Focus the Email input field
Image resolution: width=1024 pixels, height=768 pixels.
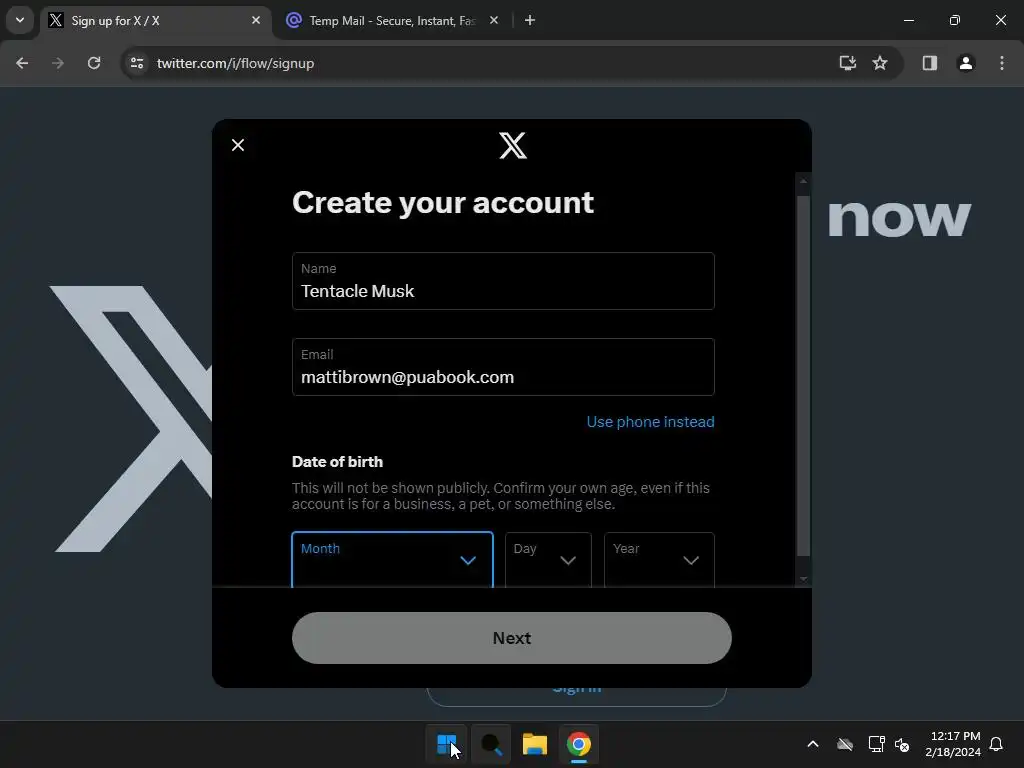point(503,367)
